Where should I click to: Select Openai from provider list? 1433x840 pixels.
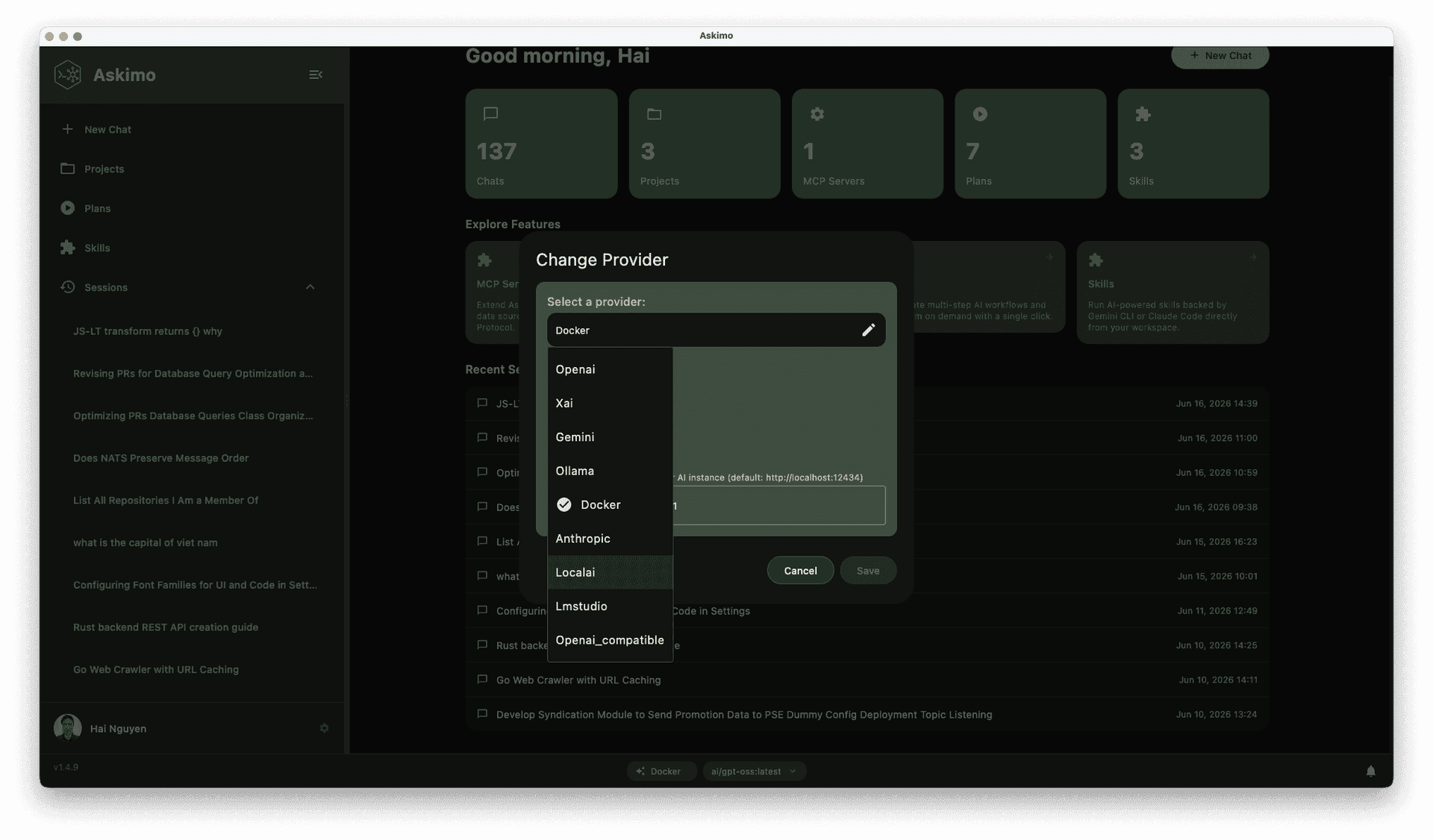point(610,369)
